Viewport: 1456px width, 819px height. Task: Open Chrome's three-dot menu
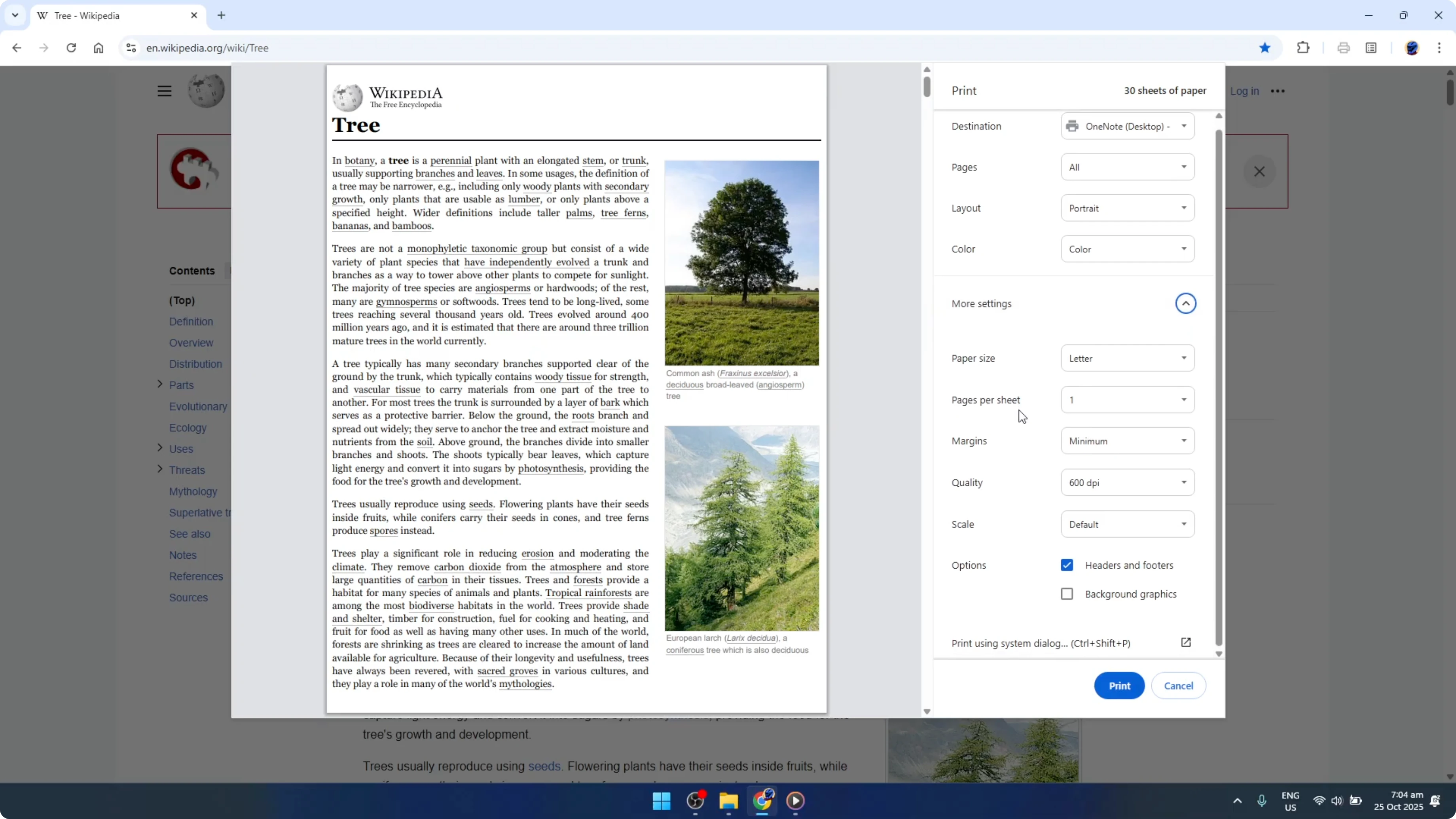tap(1439, 48)
